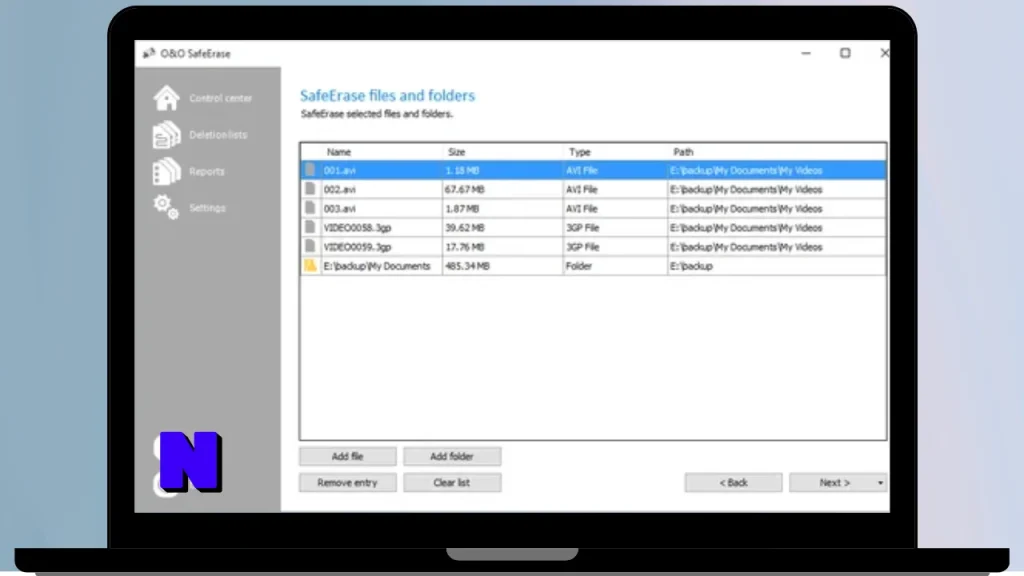Go to Deletion lists label

pos(218,135)
